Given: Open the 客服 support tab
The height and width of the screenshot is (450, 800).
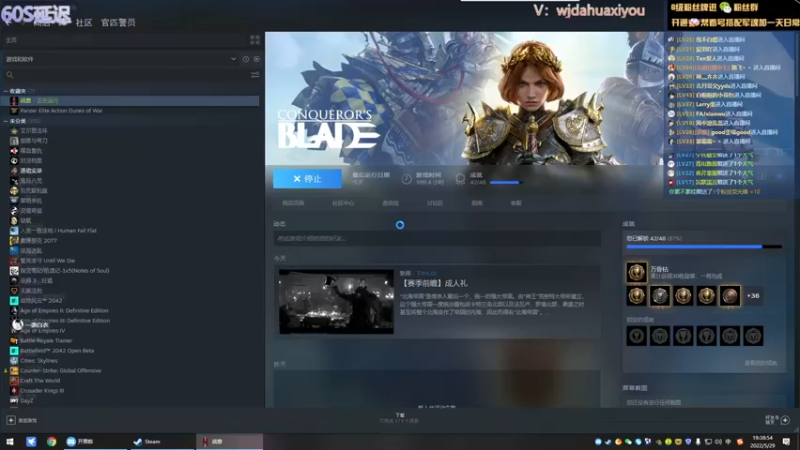Looking at the screenshot, I should (x=516, y=203).
